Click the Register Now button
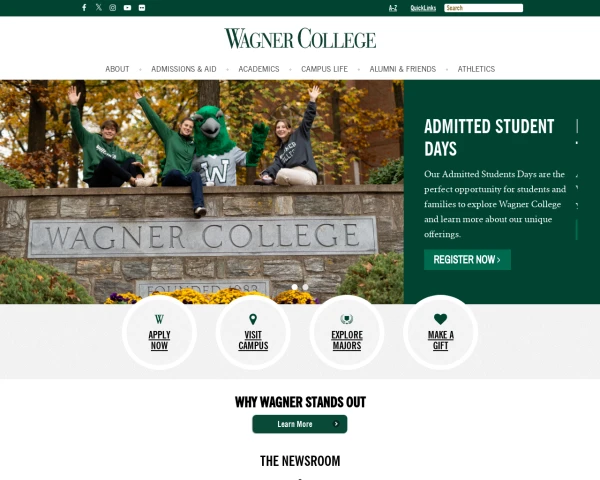Image resolution: width=600 pixels, height=480 pixels. (467, 260)
